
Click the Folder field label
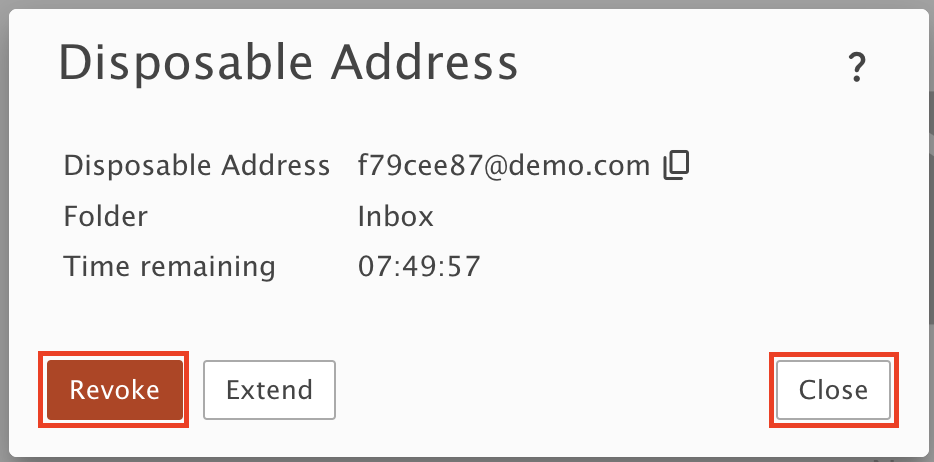click(x=105, y=217)
